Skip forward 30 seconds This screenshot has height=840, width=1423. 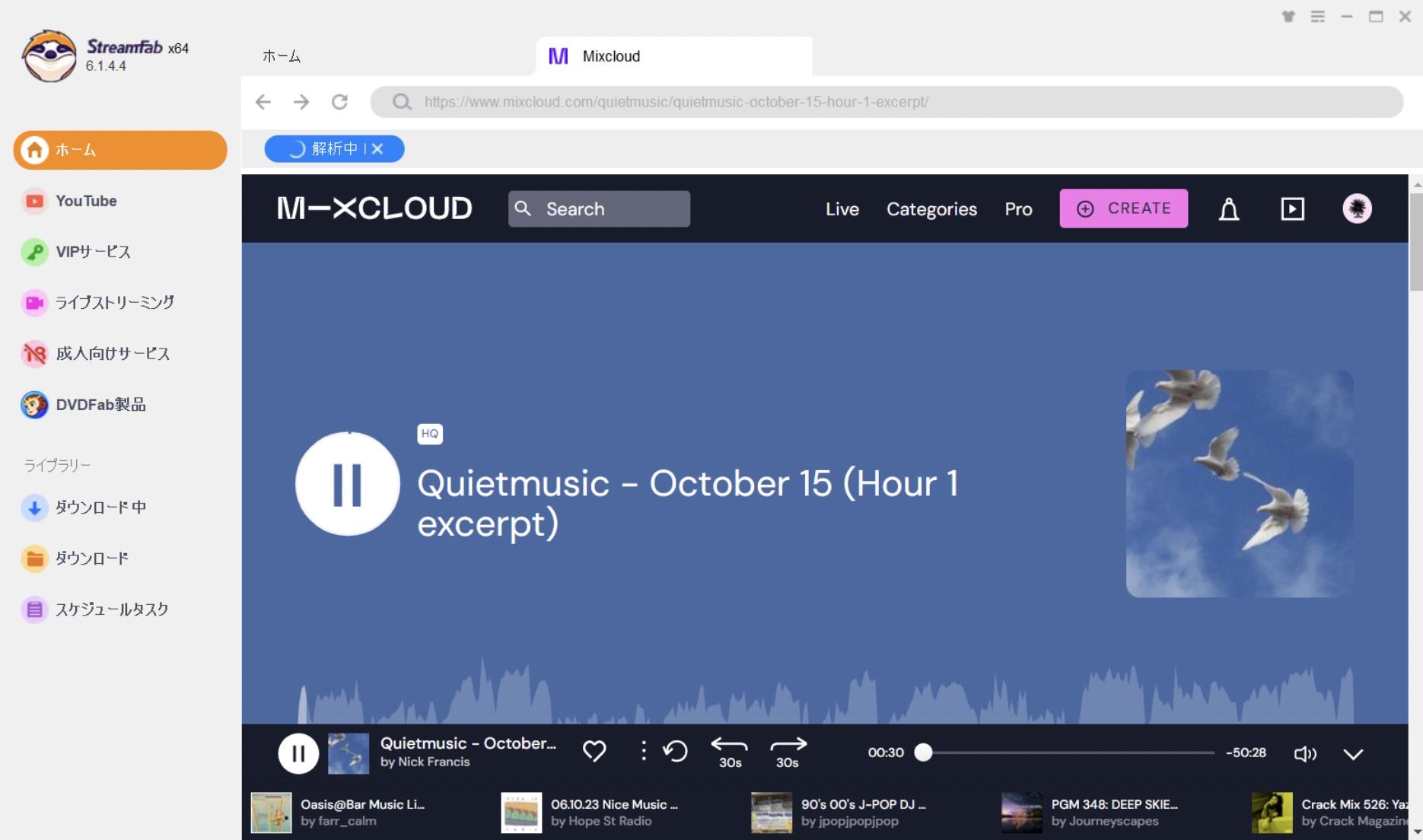tap(788, 753)
